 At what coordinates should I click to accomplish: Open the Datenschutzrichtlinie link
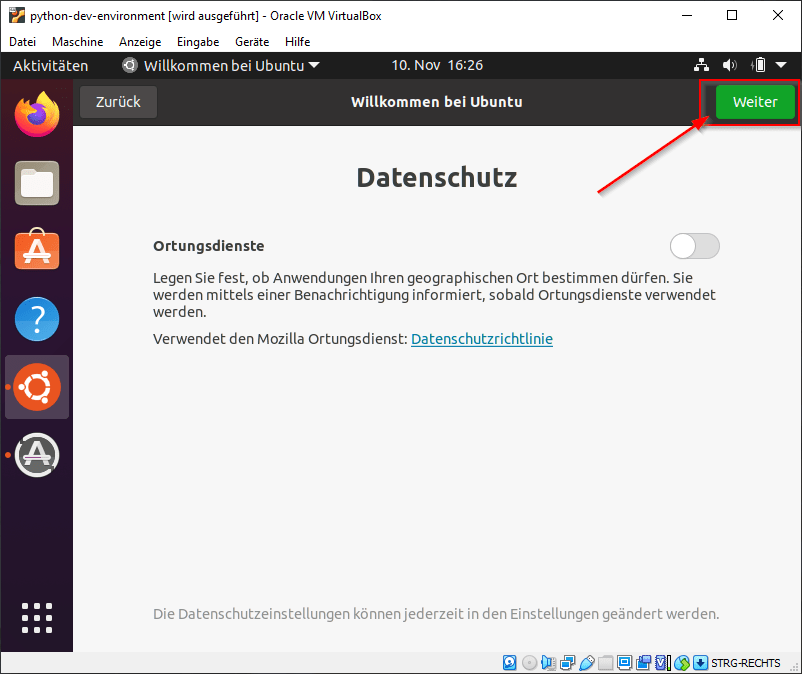point(482,339)
